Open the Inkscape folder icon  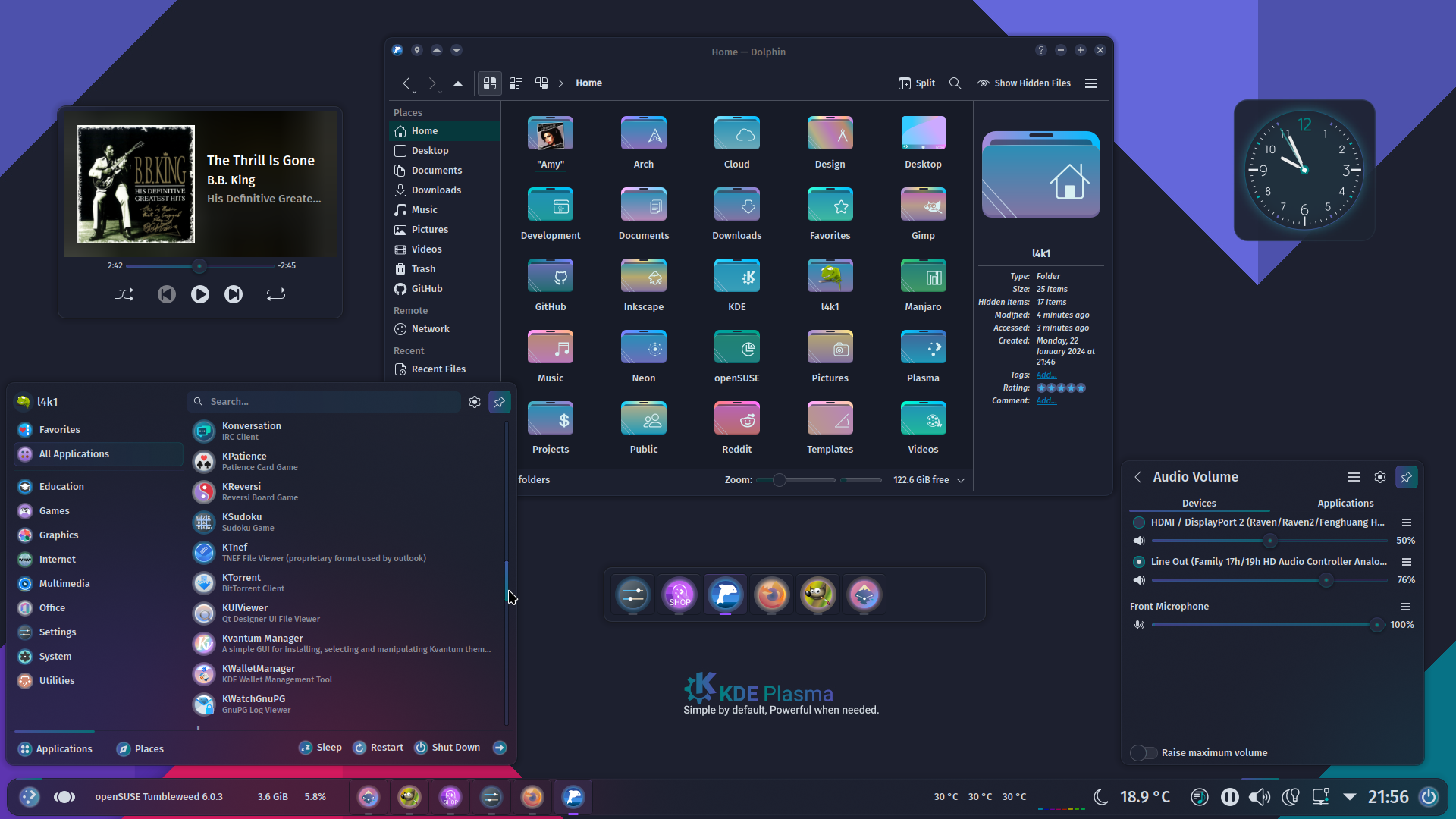644,276
